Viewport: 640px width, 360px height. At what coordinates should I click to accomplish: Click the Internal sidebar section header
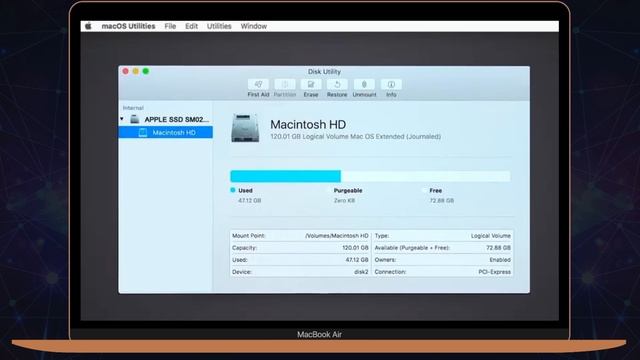click(133, 108)
